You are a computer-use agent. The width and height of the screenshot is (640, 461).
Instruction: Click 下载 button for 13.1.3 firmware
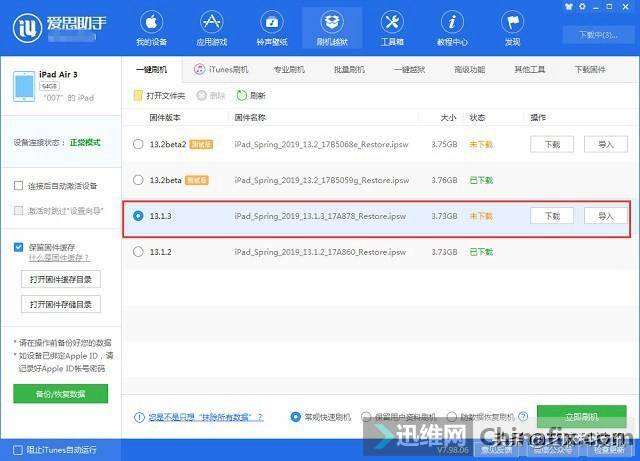[x=552, y=216]
